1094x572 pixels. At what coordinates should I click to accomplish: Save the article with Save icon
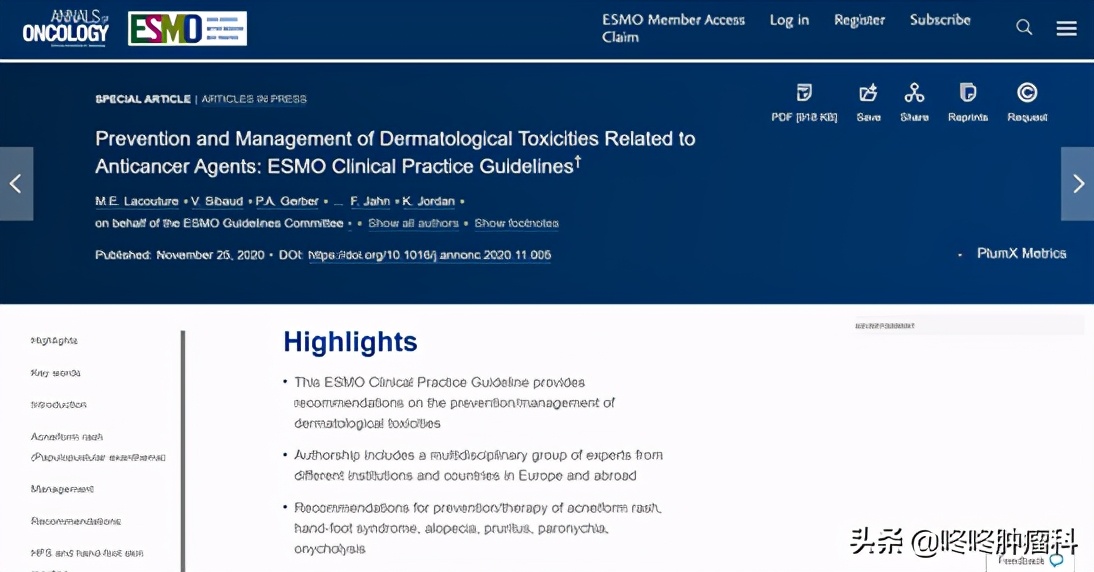(x=868, y=102)
